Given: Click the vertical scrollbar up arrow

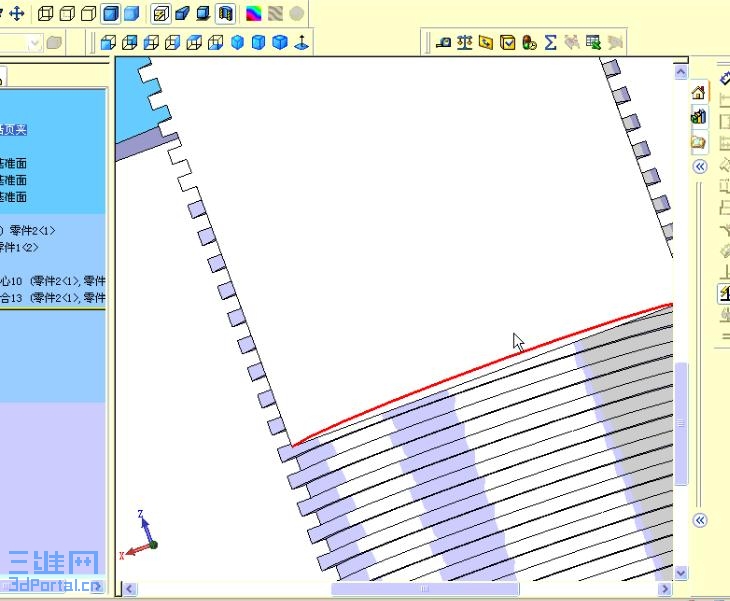Looking at the screenshot, I should tap(681, 72).
